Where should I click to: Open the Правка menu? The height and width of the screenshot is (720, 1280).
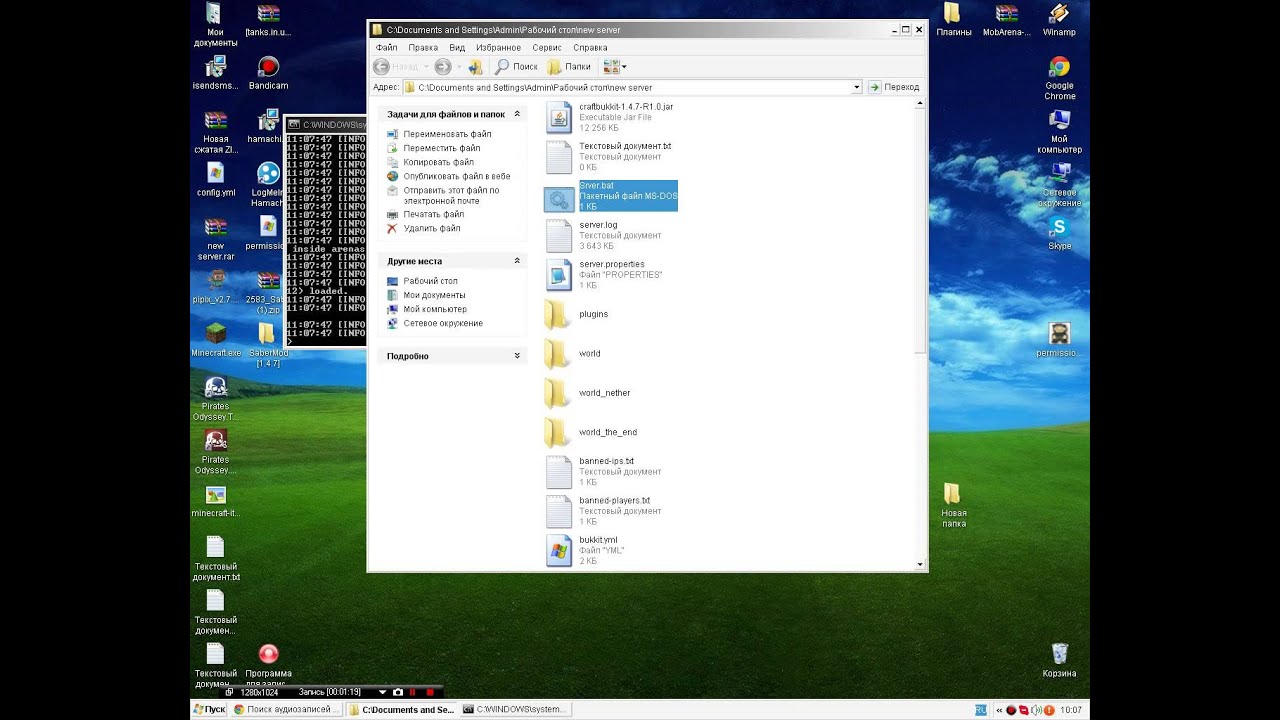(x=423, y=47)
